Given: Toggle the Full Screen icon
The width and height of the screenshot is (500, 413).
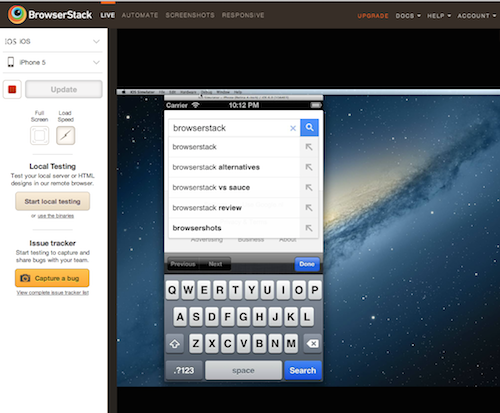Looking at the screenshot, I should coord(40,135).
